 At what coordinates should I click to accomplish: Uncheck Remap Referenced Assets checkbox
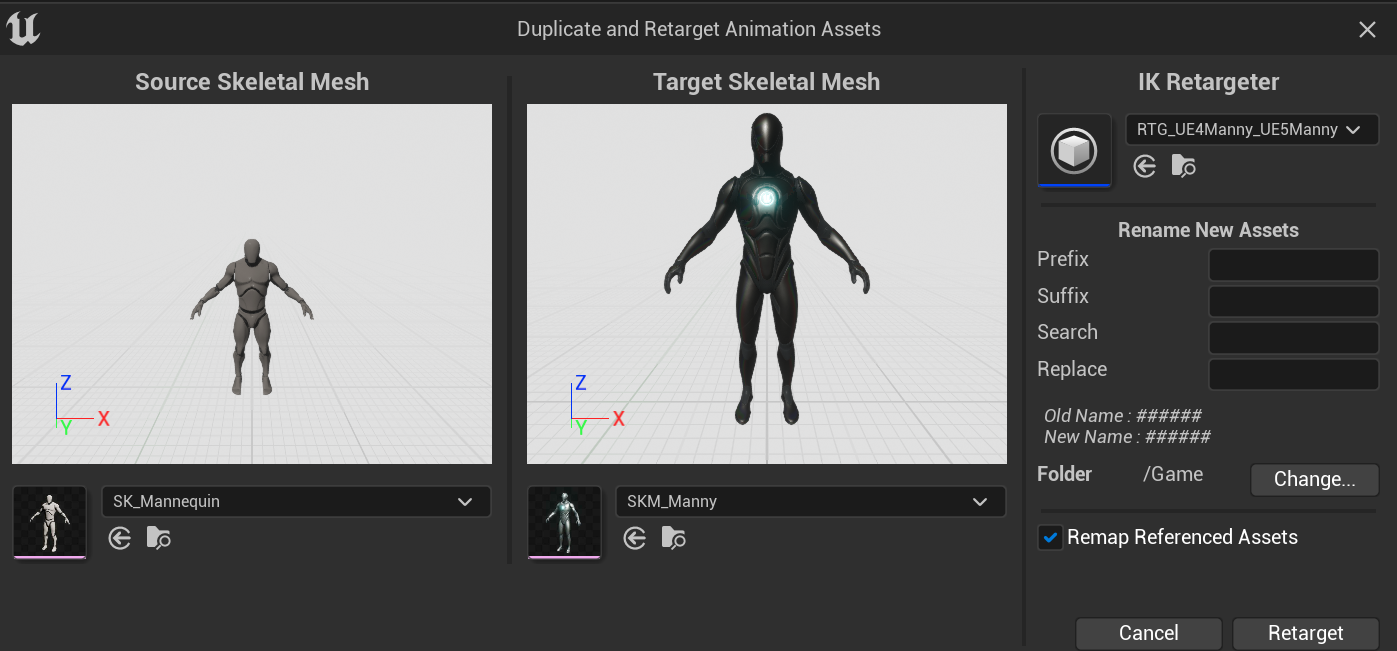coord(1050,538)
